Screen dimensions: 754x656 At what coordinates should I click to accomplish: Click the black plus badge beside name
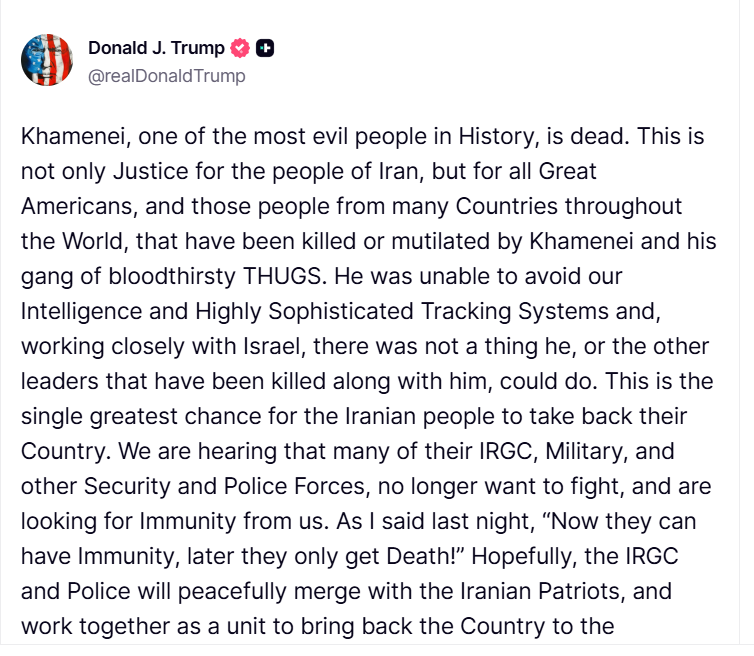(x=265, y=48)
